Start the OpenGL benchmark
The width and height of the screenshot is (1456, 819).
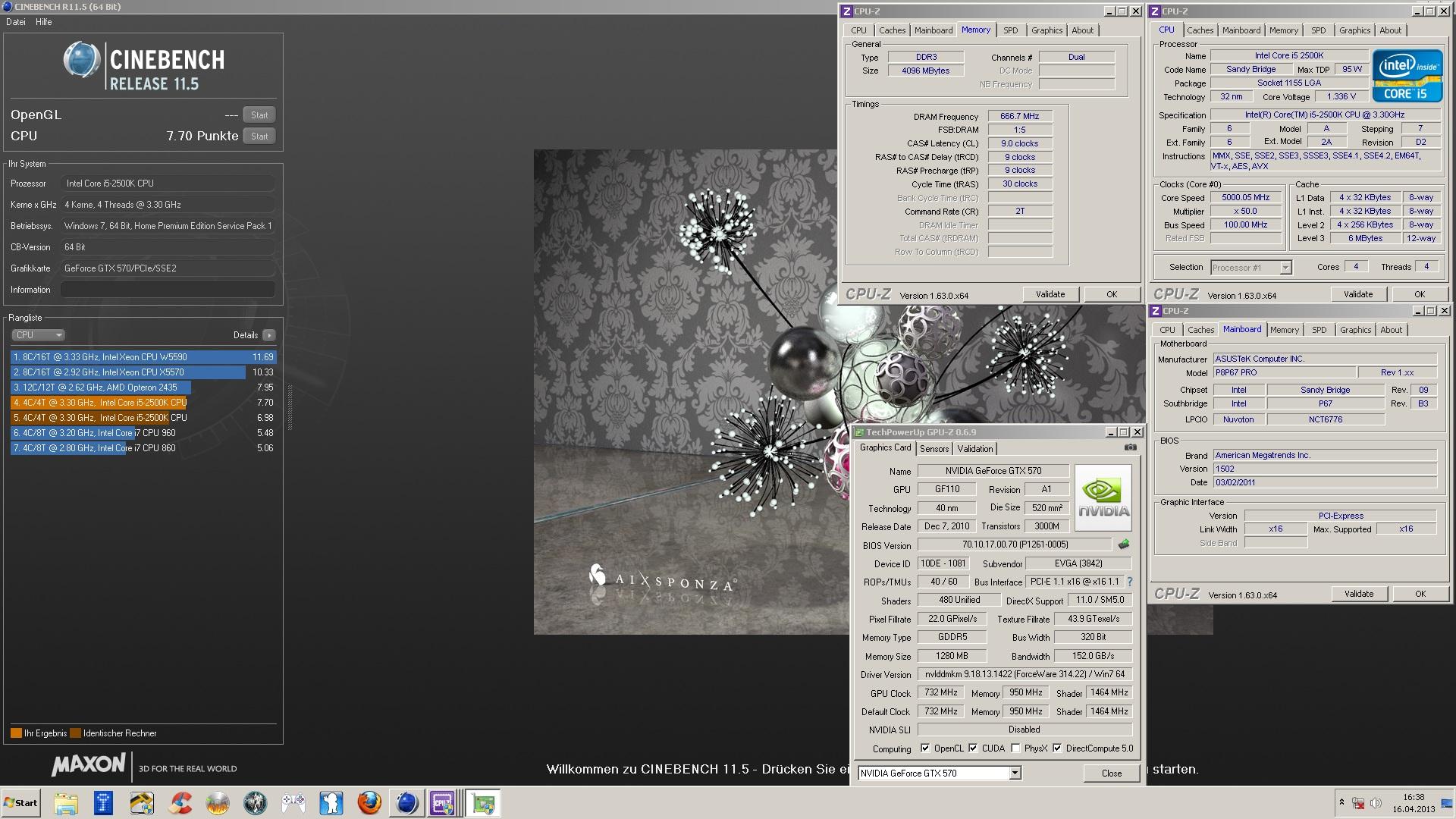(259, 115)
